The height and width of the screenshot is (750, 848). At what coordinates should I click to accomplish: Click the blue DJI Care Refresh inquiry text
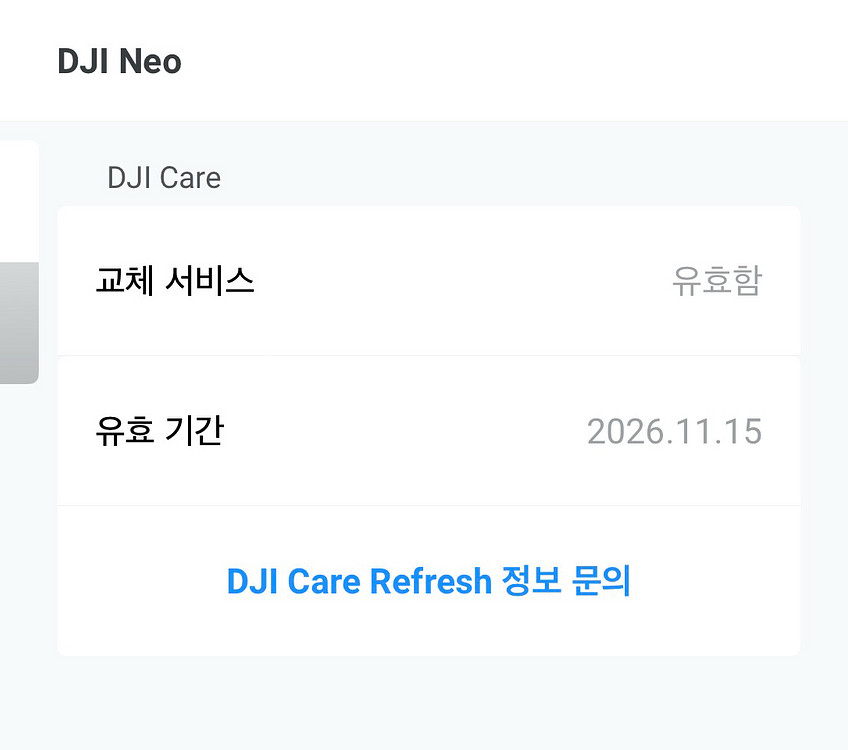(427, 580)
